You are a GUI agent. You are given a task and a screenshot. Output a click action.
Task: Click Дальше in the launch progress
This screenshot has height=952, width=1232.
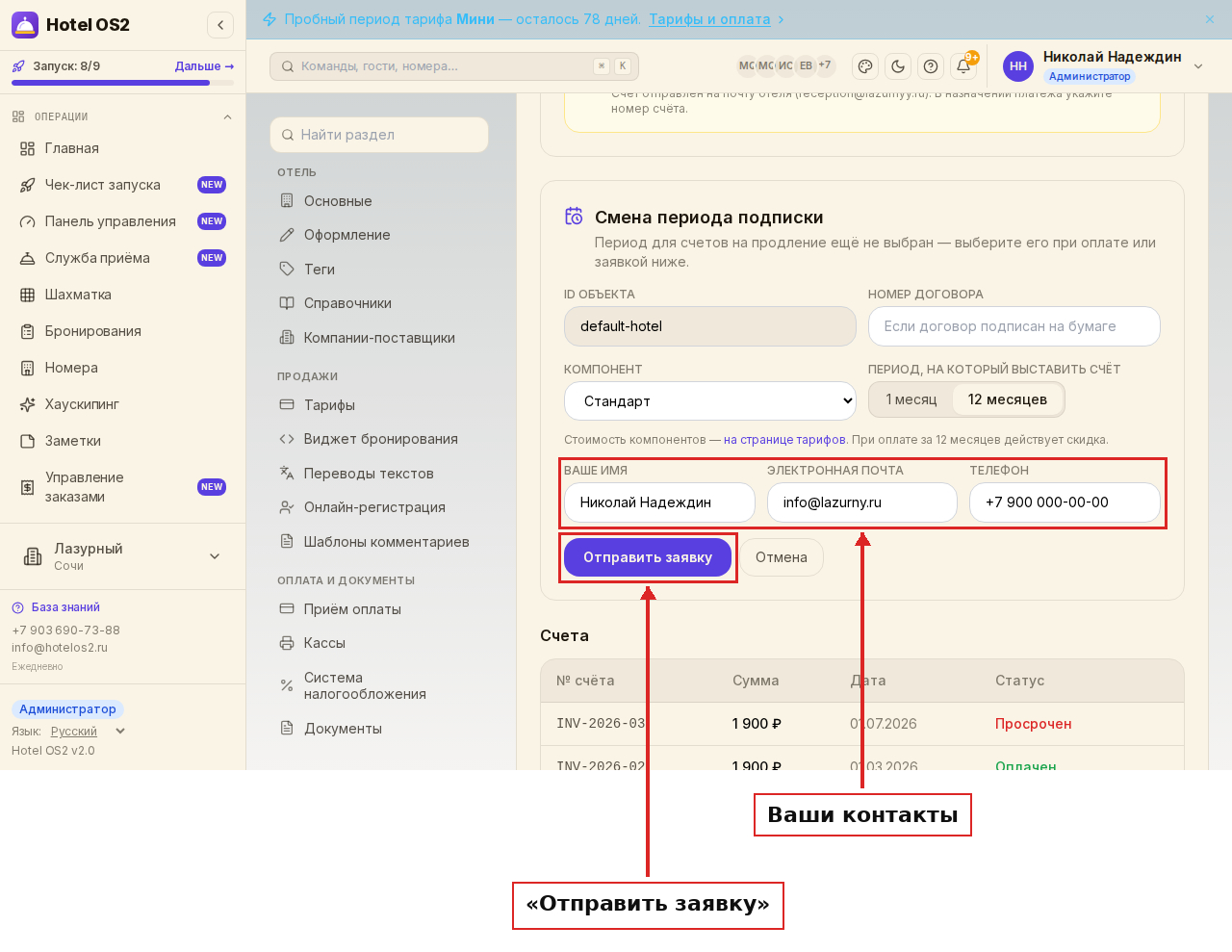tap(204, 66)
